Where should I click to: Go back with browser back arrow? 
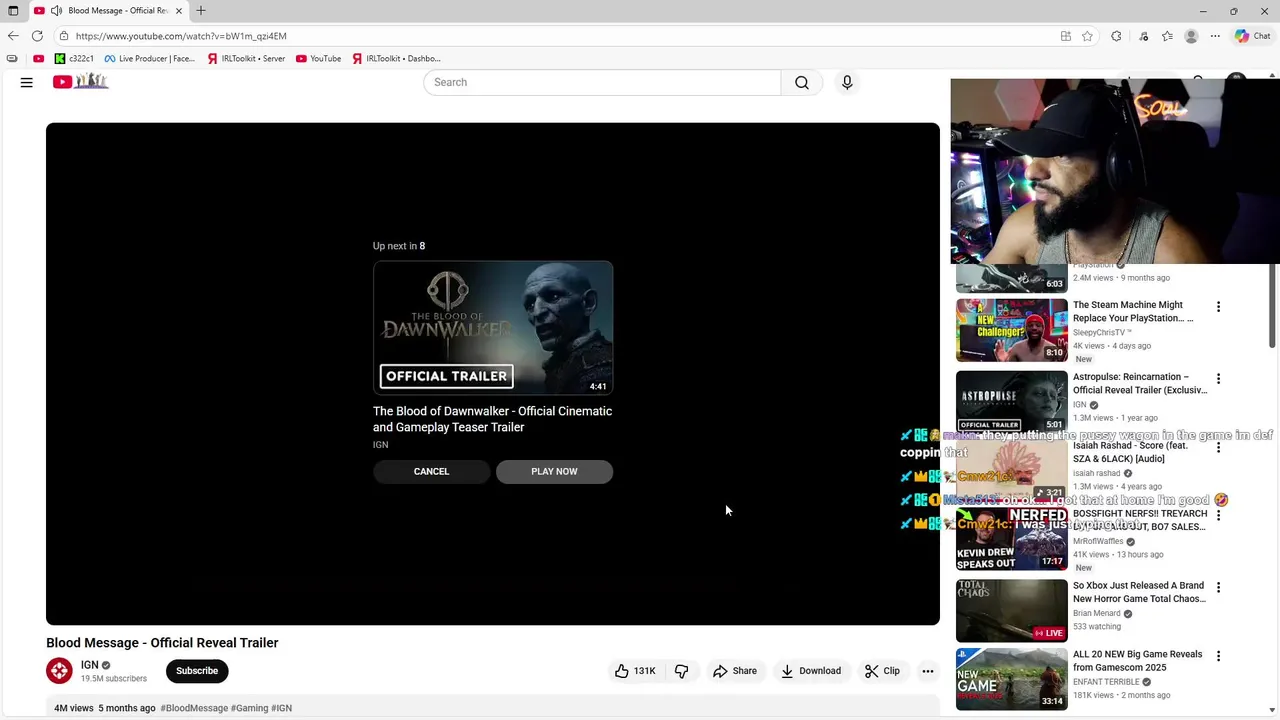[x=13, y=36]
